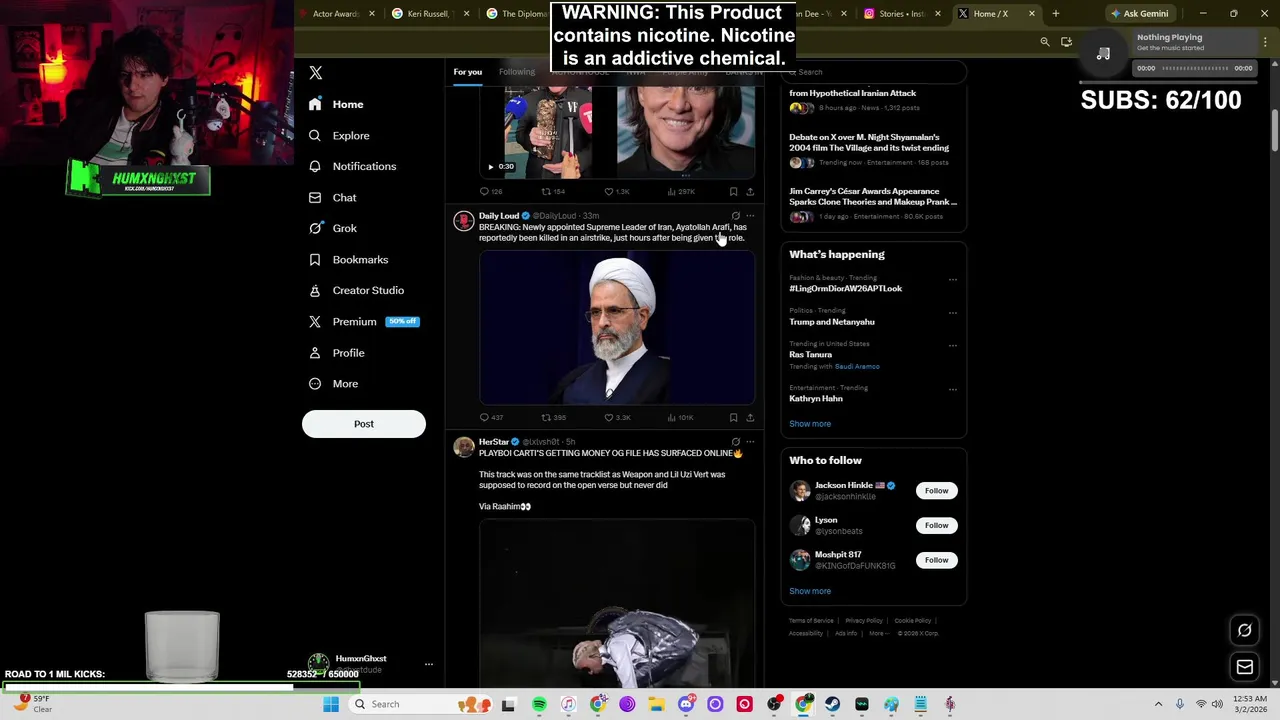Click the Post button

(x=364, y=424)
